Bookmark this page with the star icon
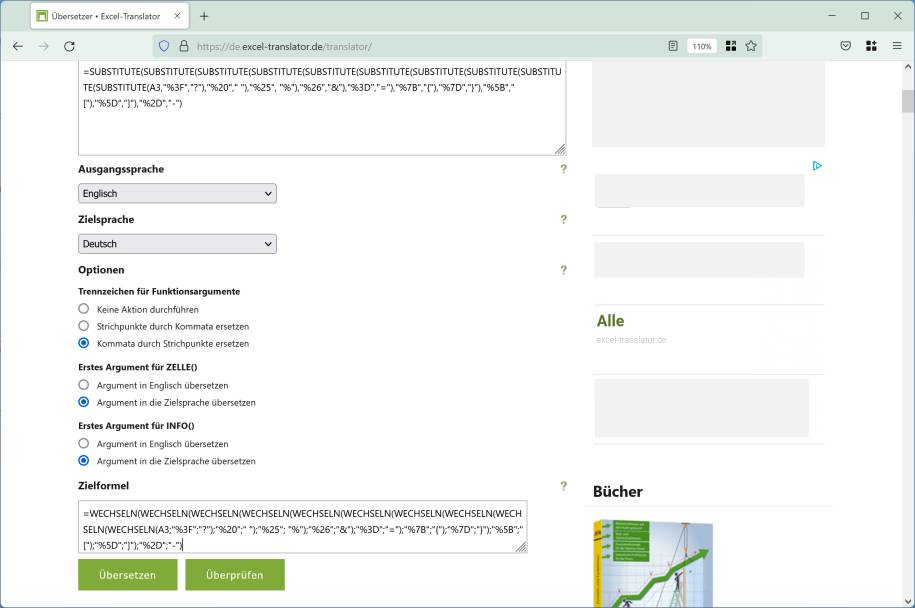Image resolution: width=915 pixels, height=608 pixels. [x=753, y=45]
